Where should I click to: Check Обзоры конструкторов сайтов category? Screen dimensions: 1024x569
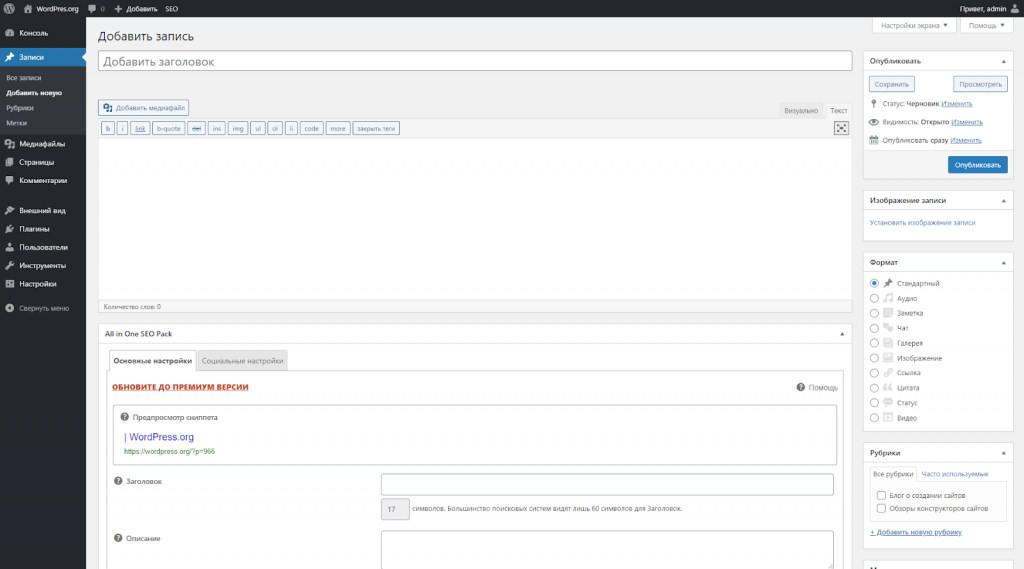tap(880, 508)
